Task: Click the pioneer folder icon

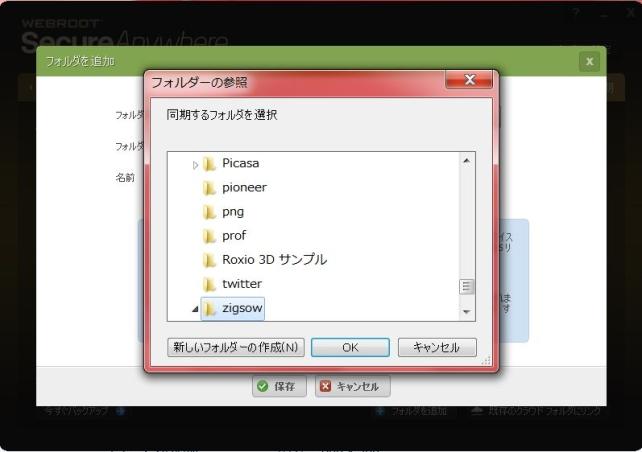Action: [209, 188]
